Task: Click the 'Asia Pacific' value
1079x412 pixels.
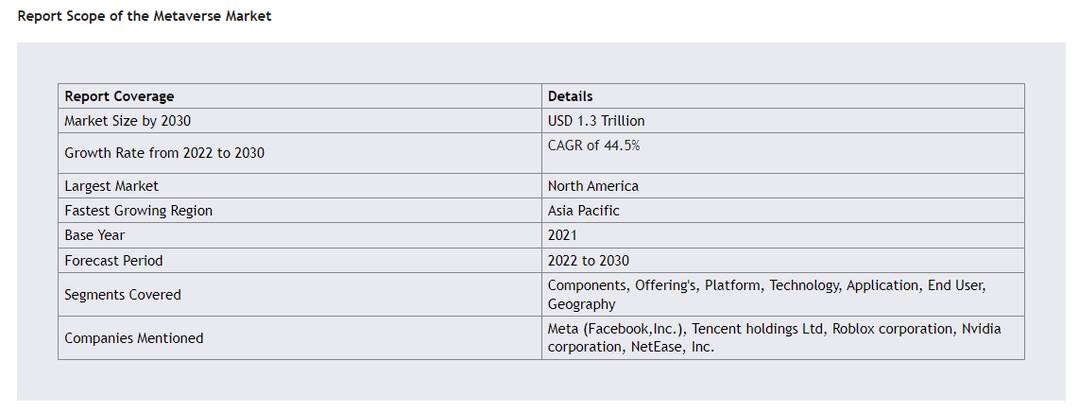Action: point(584,210)
